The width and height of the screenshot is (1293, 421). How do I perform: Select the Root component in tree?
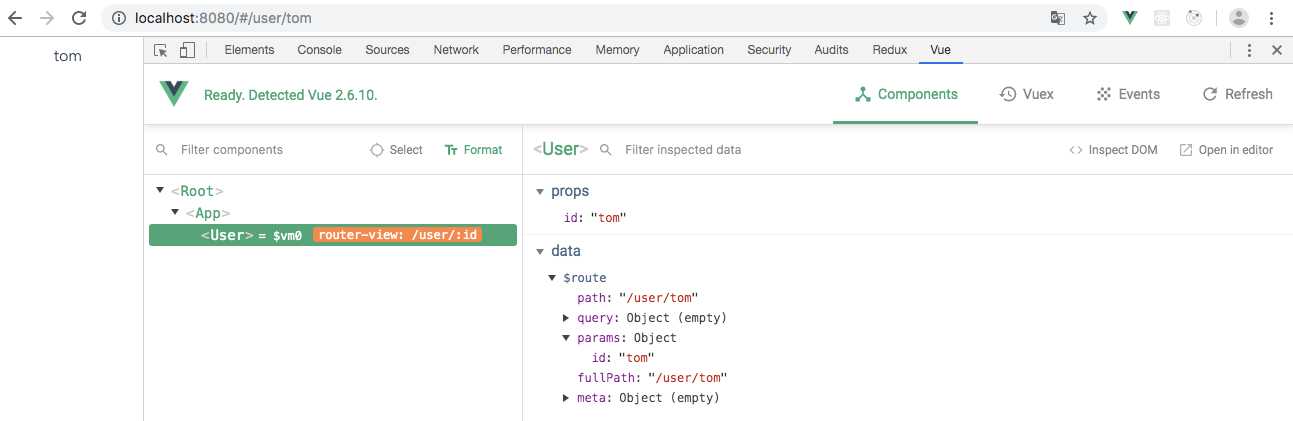tap(197, 190)
